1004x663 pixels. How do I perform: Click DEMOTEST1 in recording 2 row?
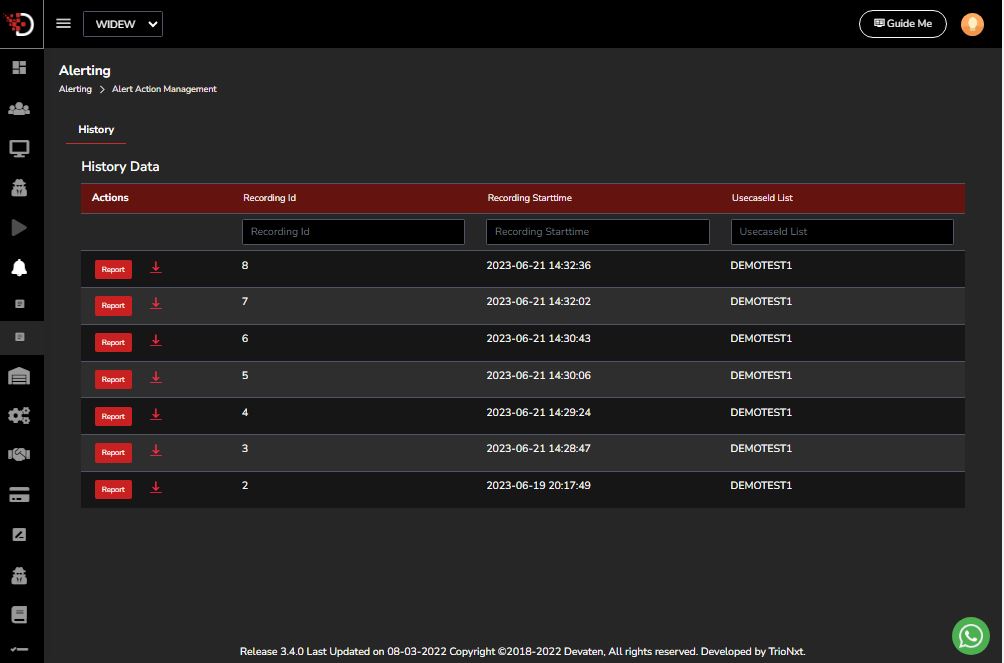pos(761,486)
